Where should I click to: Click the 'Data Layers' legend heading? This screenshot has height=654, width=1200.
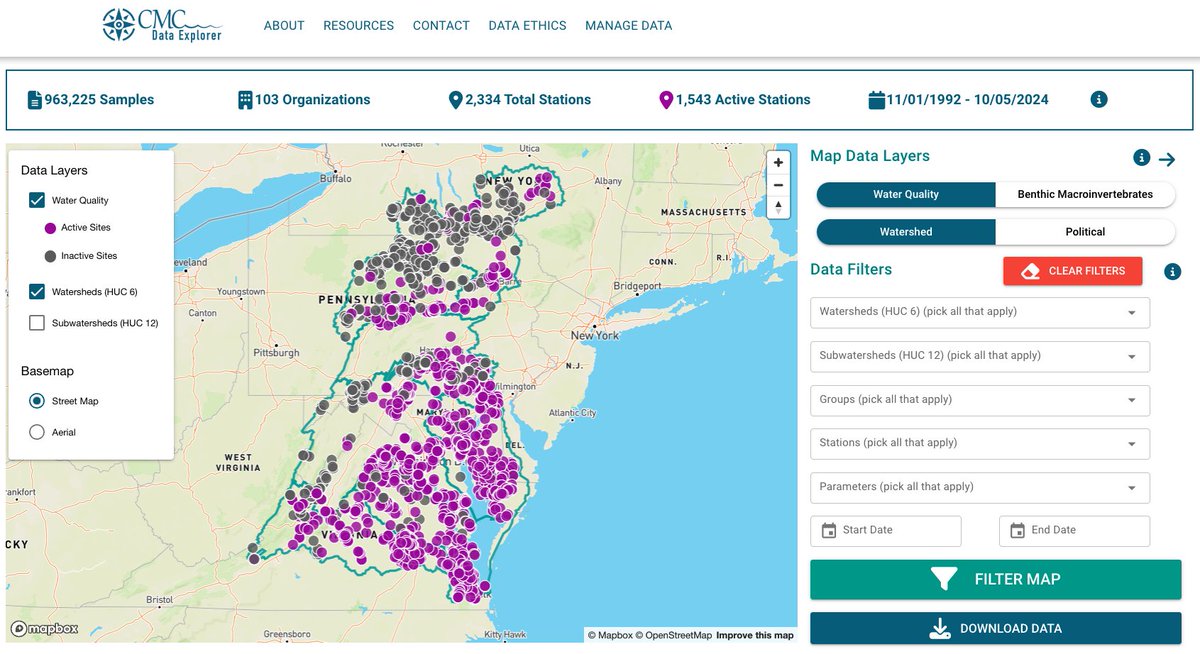[x=54, y=171]
